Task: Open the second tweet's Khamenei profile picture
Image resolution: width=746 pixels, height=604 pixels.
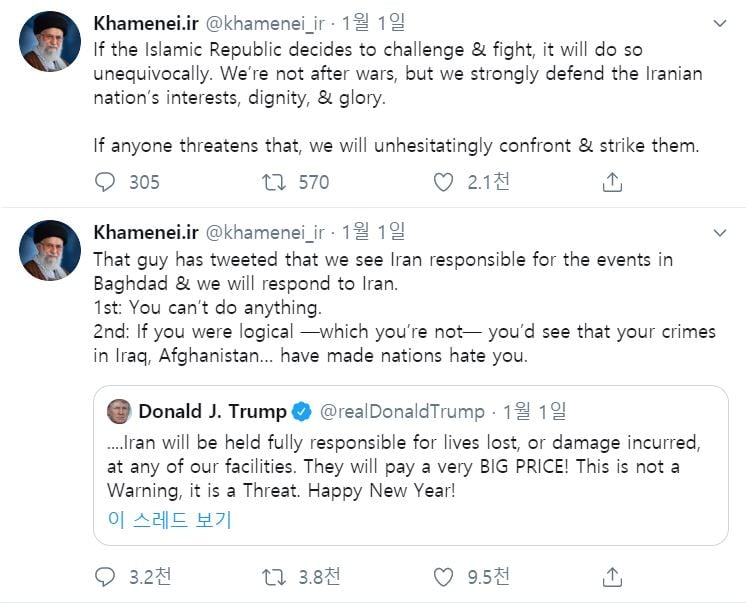Action: (50, 250)
